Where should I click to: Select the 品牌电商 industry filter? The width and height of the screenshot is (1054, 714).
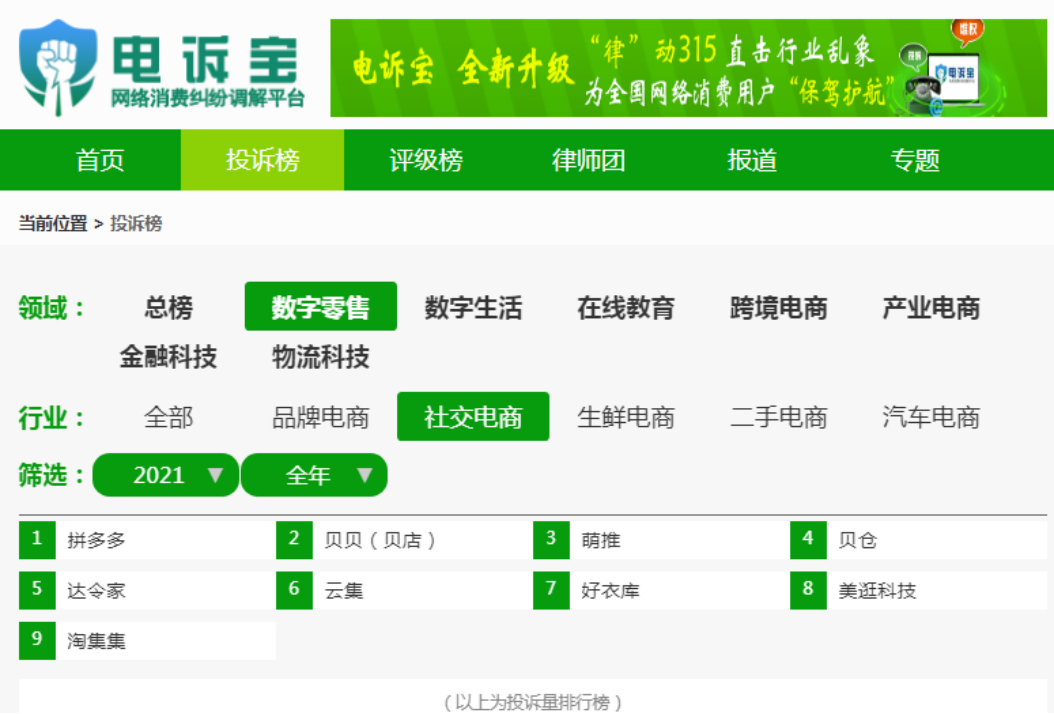(321, 417)
